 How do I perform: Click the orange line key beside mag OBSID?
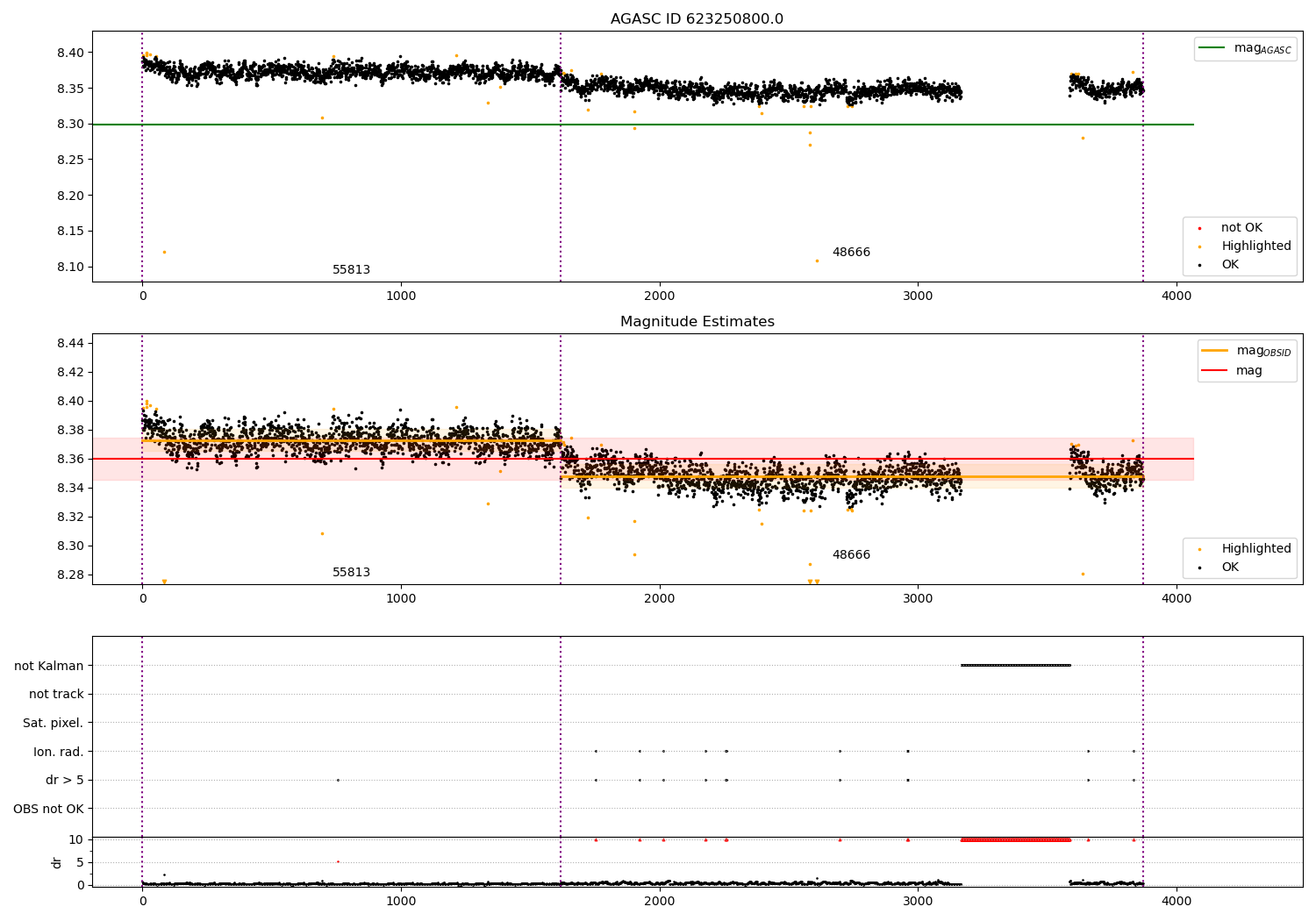[x=1215, y=351]
